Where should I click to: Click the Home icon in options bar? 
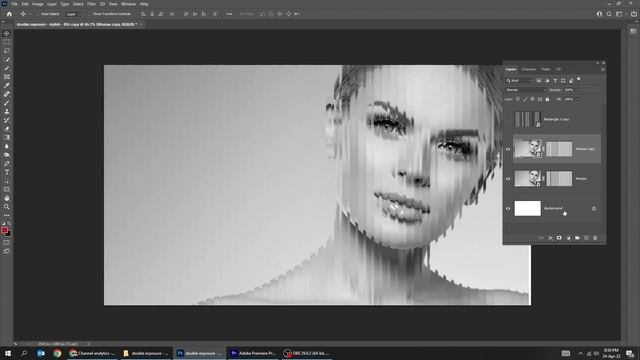tap(9, 14)
